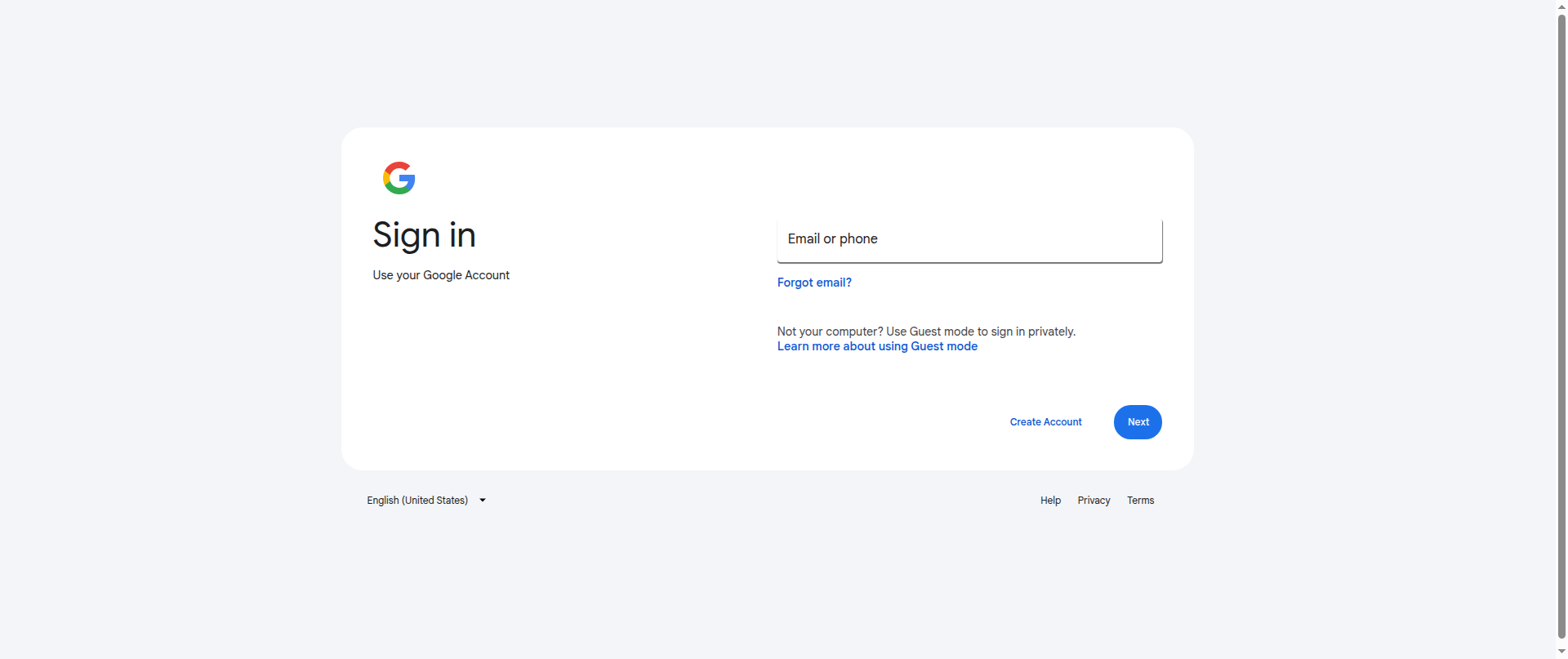Open the Forgot email? link
The height and width of the screenshot is (659, 1568).
[x=814, y=283]
